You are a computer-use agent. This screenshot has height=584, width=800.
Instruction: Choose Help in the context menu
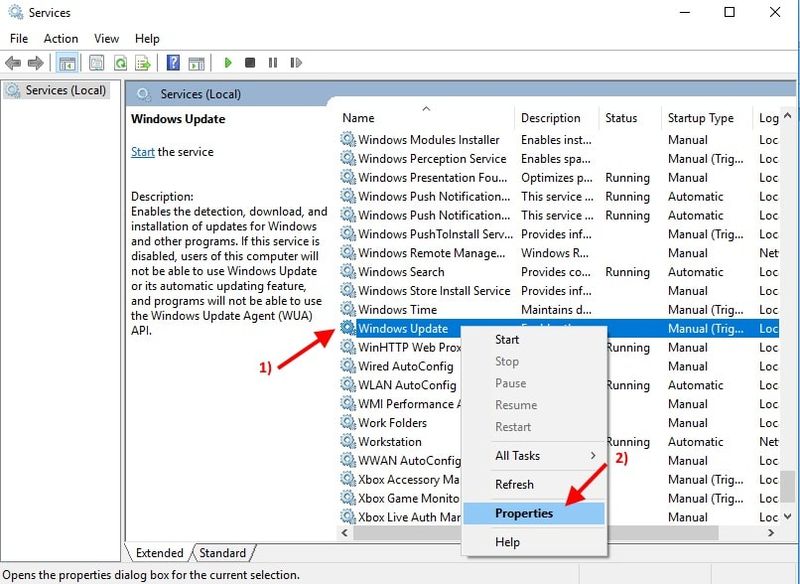pyautogui.click(x=534, y=542)
